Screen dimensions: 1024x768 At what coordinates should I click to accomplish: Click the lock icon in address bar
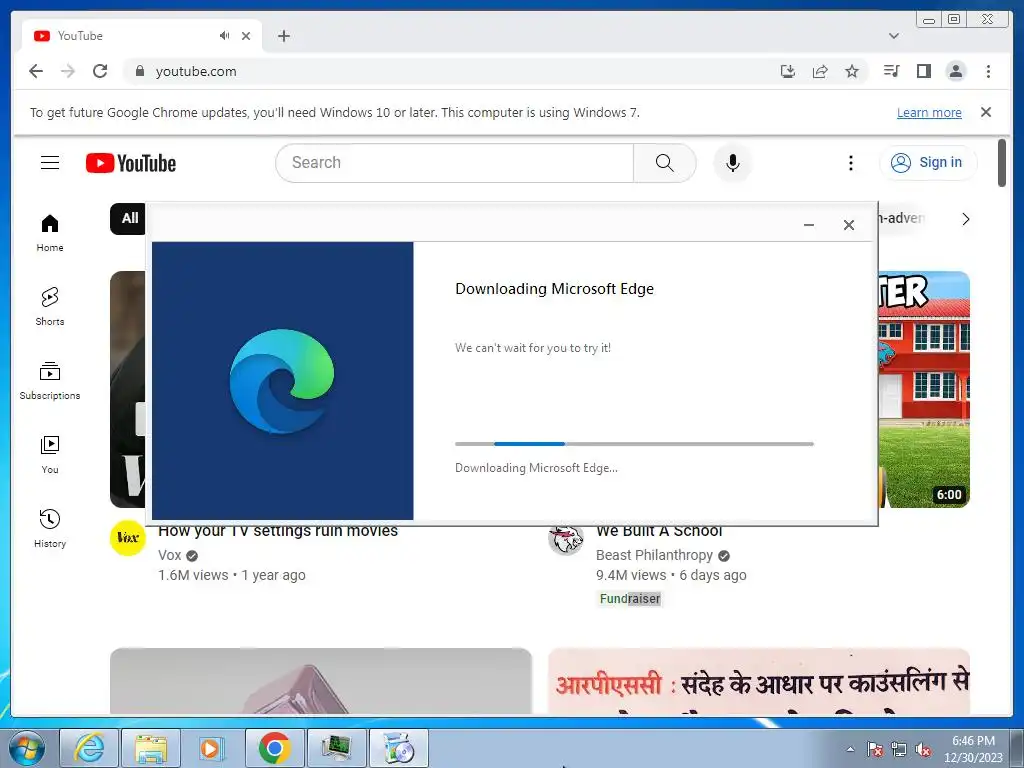(139, 71)
